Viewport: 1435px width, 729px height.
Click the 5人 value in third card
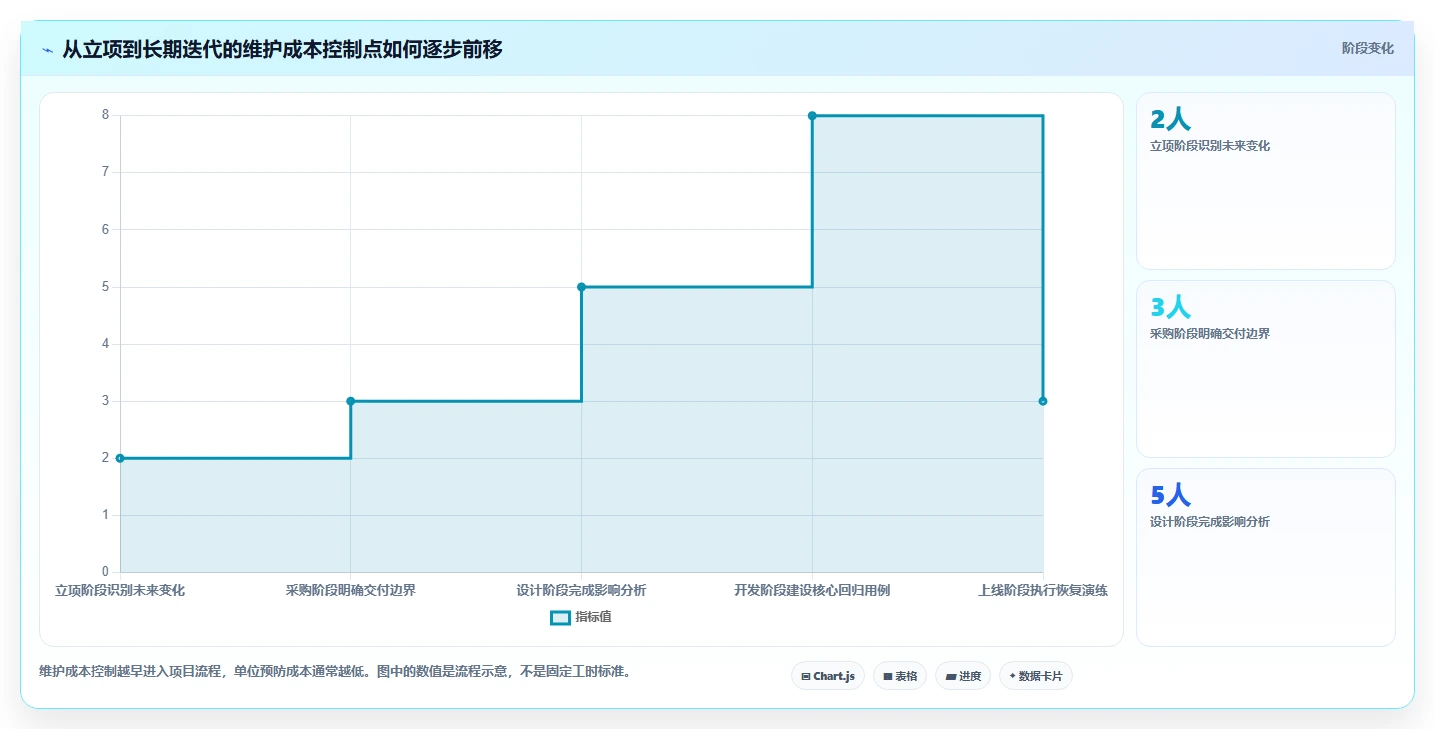click(x=1170, y=496)
